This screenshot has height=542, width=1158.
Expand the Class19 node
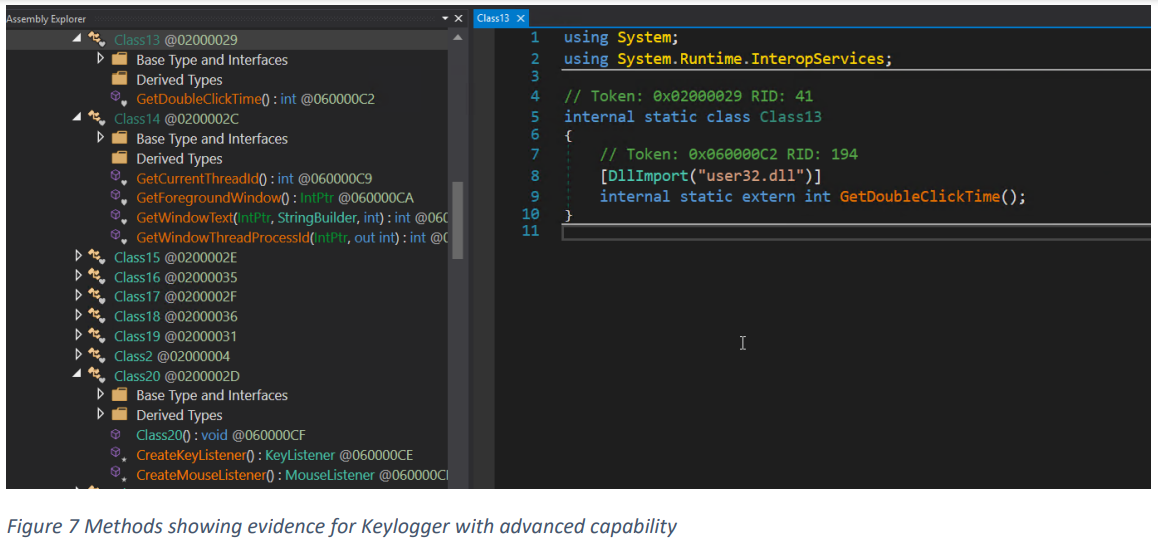[78, 335]
